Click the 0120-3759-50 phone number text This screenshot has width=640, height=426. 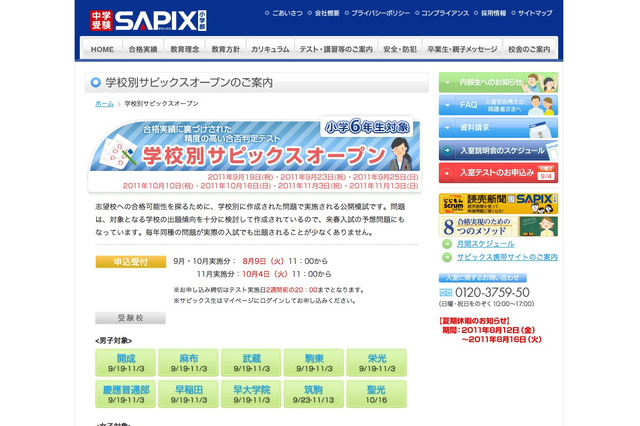492,293
